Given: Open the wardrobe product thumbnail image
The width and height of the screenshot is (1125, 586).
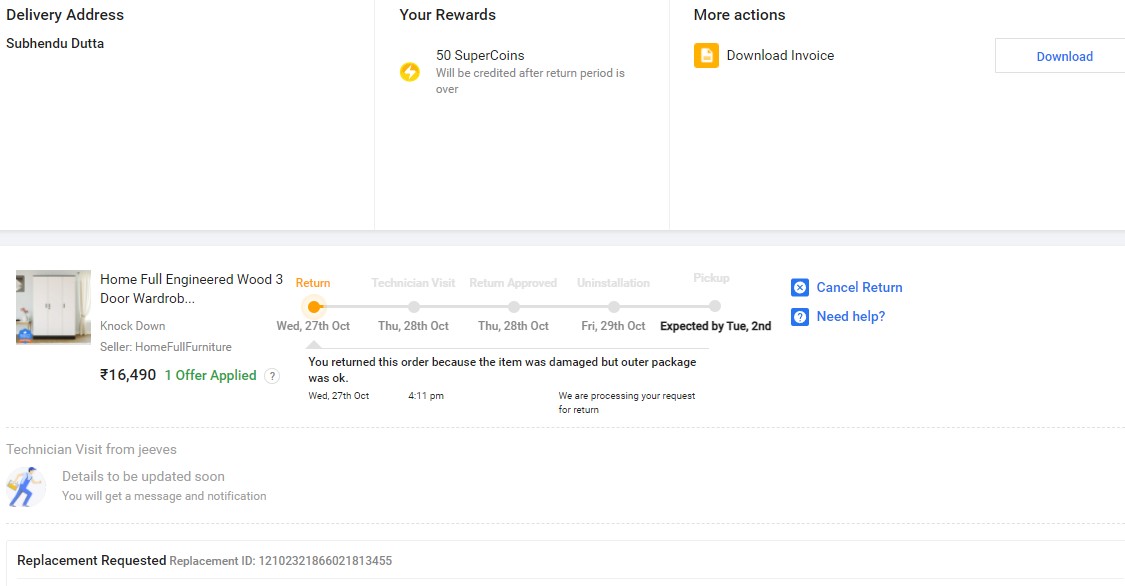Looking at the screenshot, I should (53, 307).
